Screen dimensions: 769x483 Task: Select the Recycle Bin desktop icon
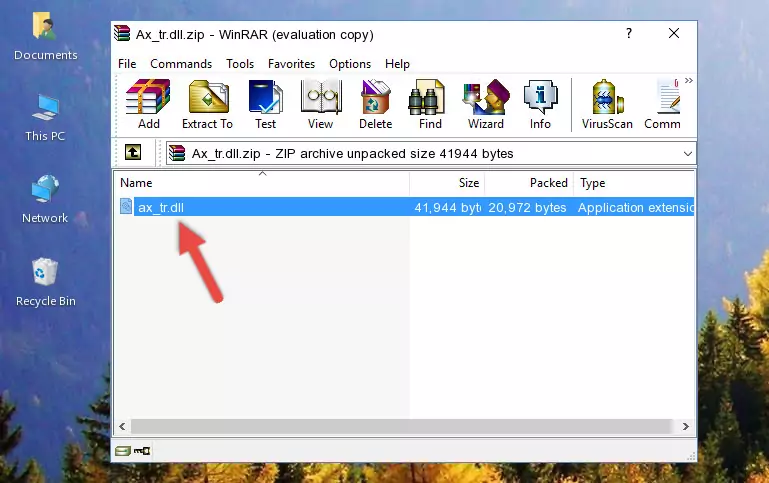pyautogui.click(x=45, y=282)
